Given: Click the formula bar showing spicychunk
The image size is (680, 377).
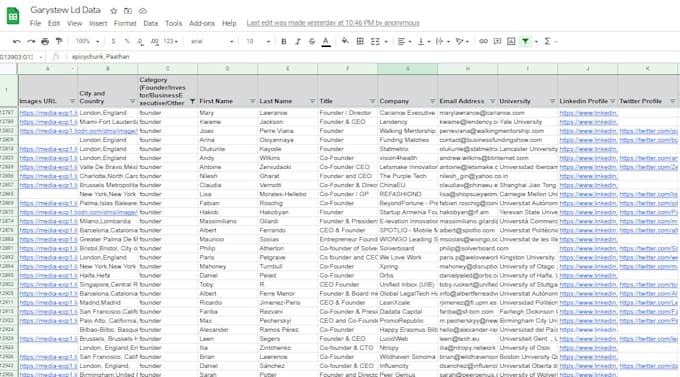Looking at the screenshot, I should click(373, 57).
